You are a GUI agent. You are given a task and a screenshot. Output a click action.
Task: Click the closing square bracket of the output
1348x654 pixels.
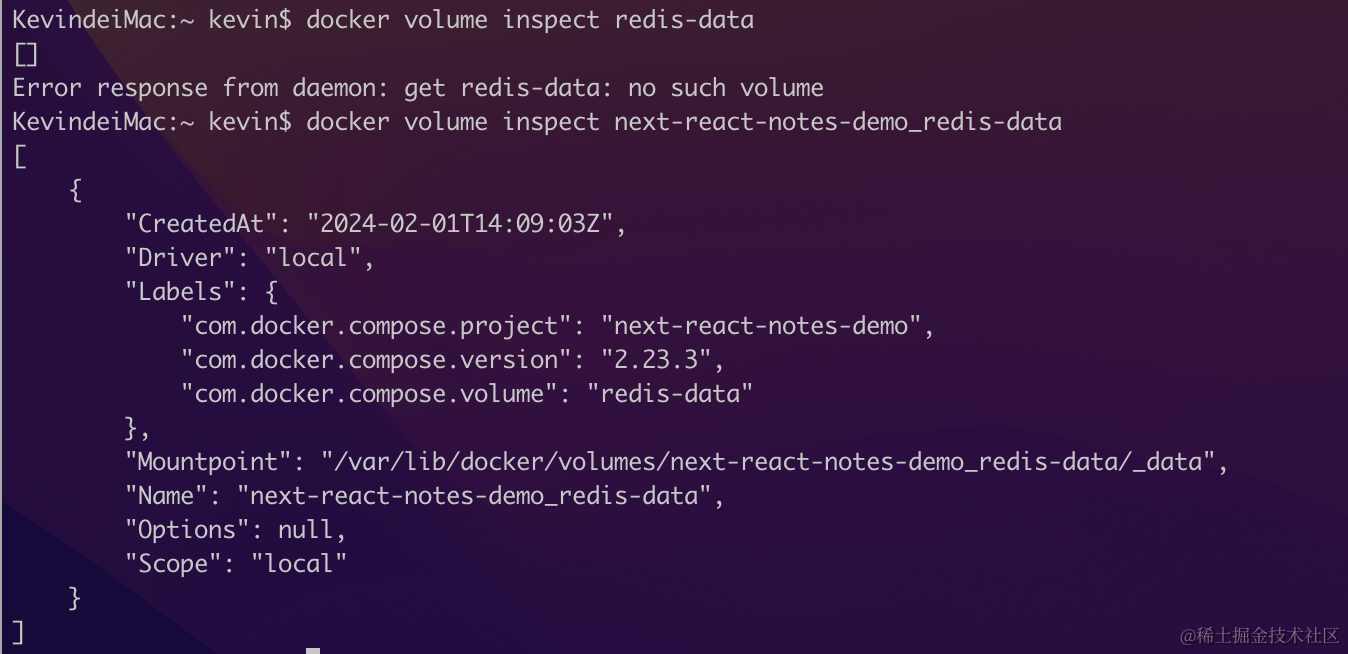click(x=18, y=631)
